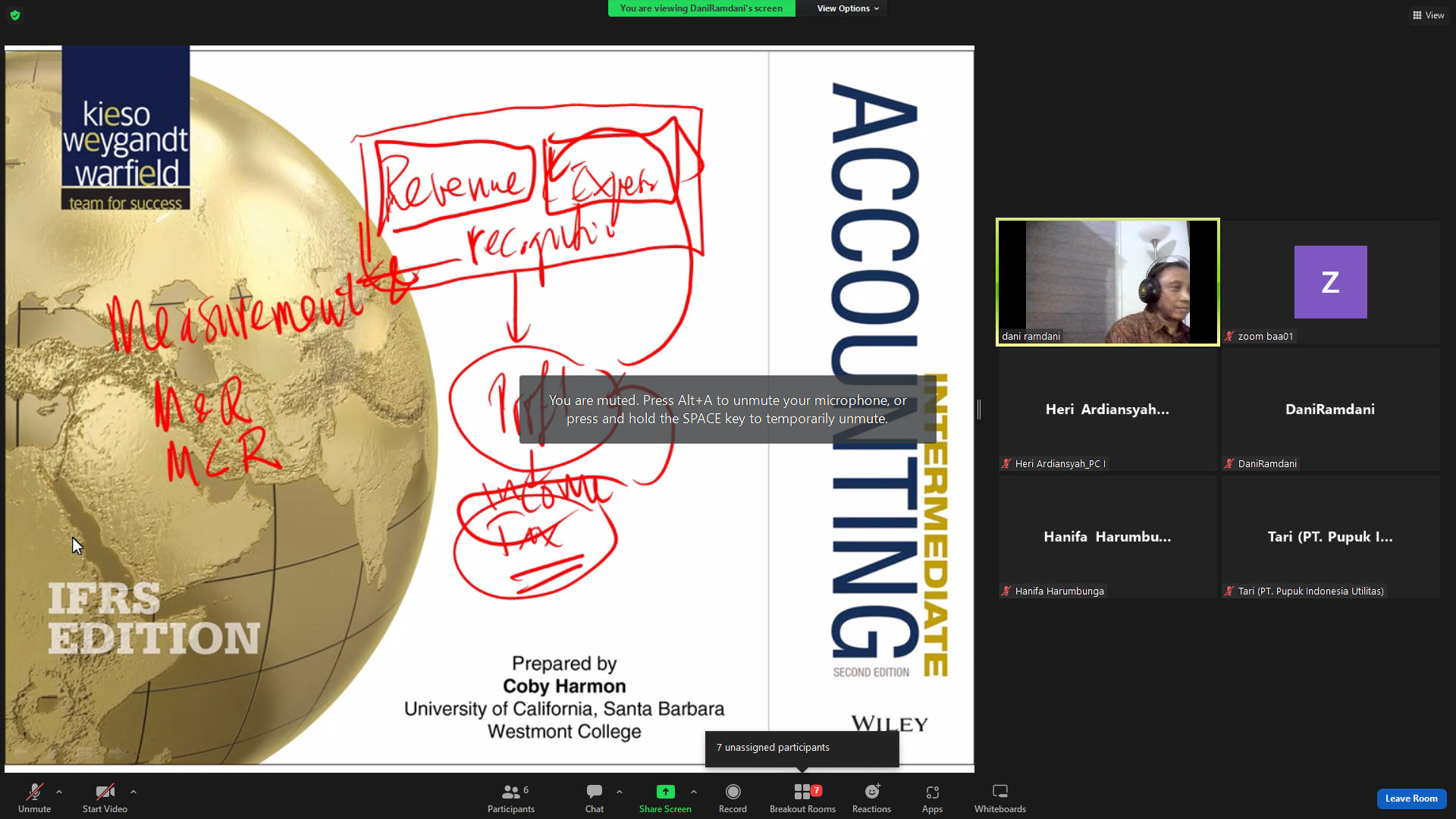Expand chat options arrow beside Chat
Image resolution: width=1456 pixels, height=819 pixels.
pos(620,792)
